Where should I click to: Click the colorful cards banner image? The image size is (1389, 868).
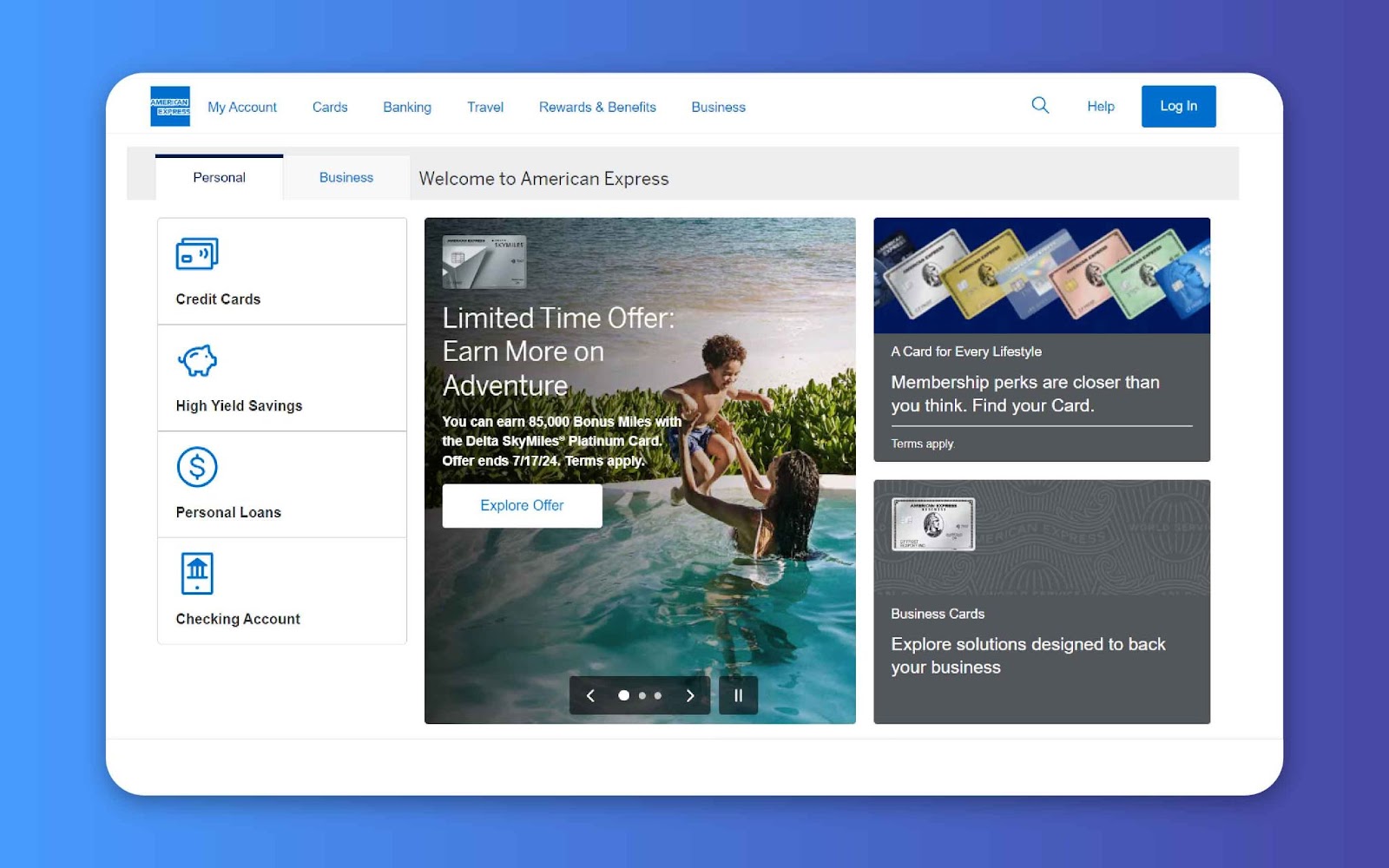coord(1042,275)
